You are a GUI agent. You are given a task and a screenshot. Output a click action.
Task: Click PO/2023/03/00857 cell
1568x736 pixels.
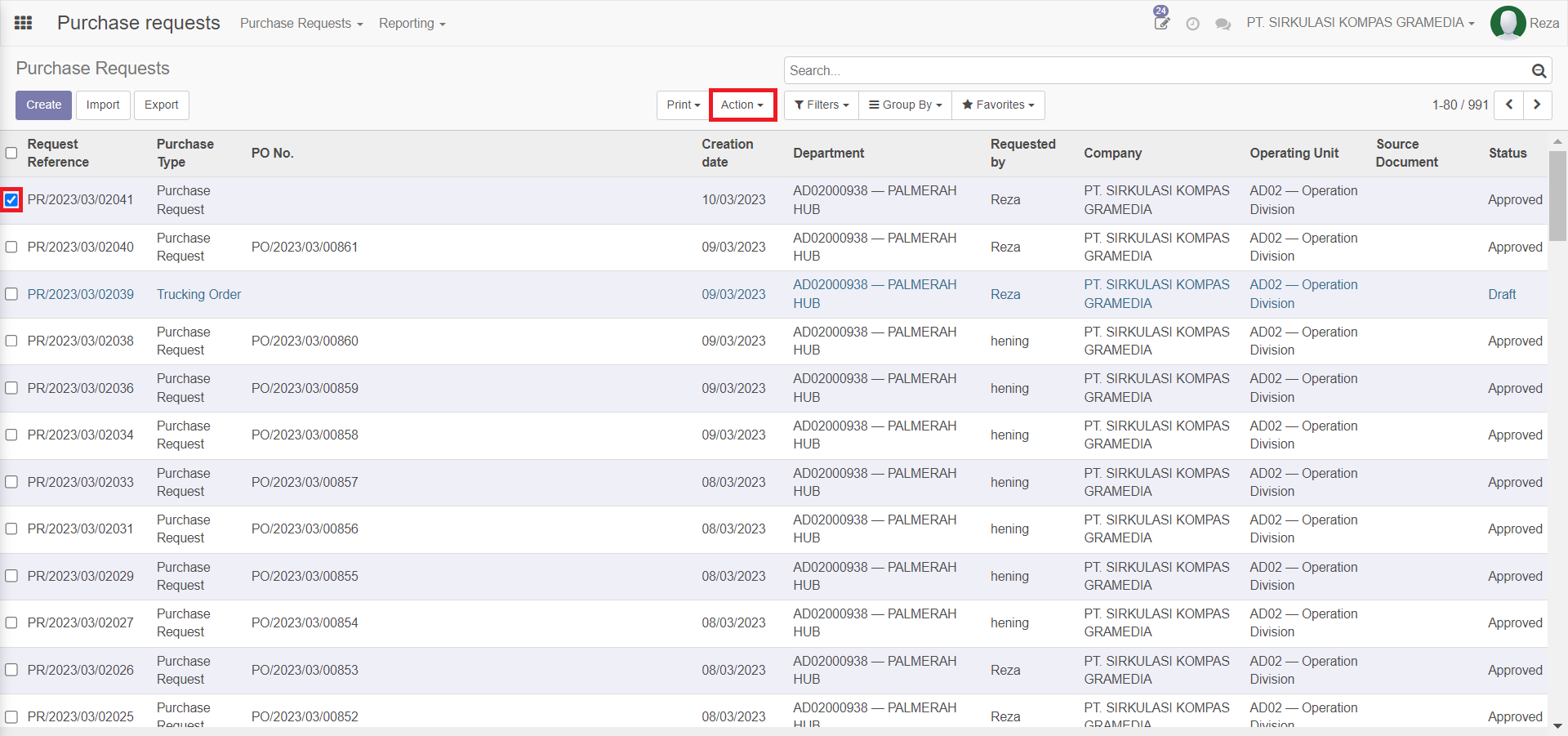coord(305,482)
